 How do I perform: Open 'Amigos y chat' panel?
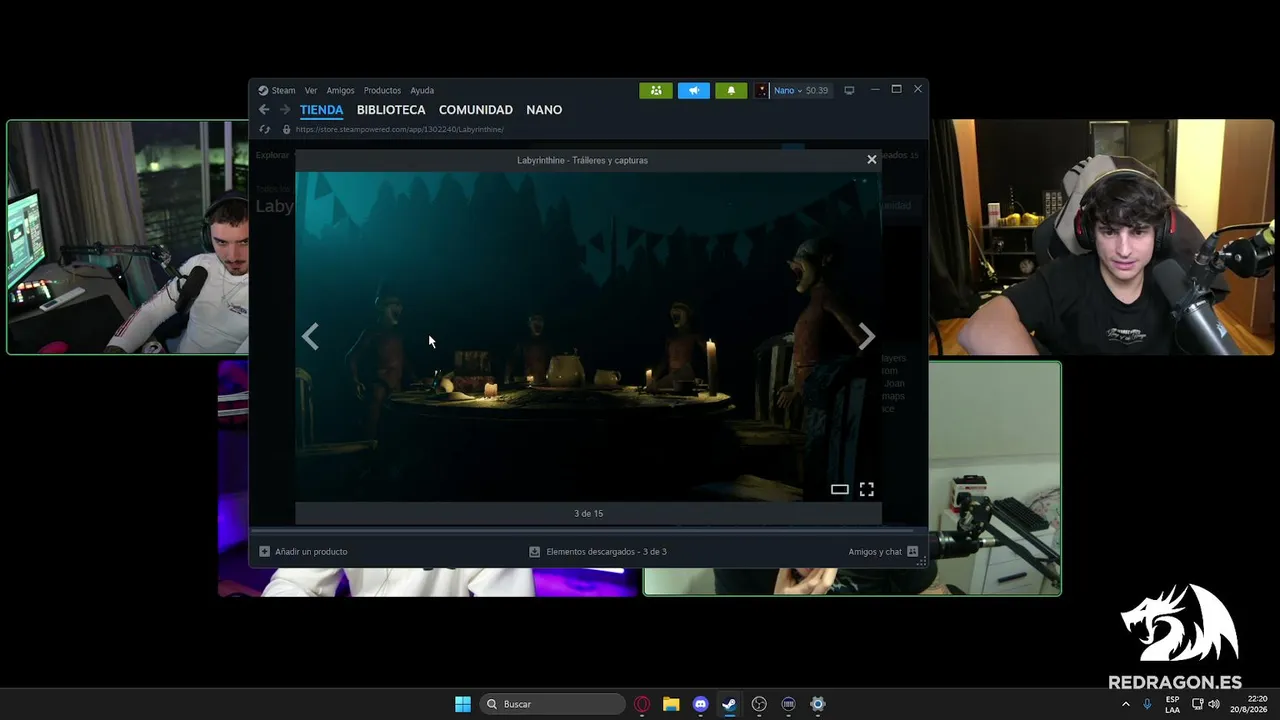(x=875, y=551)
